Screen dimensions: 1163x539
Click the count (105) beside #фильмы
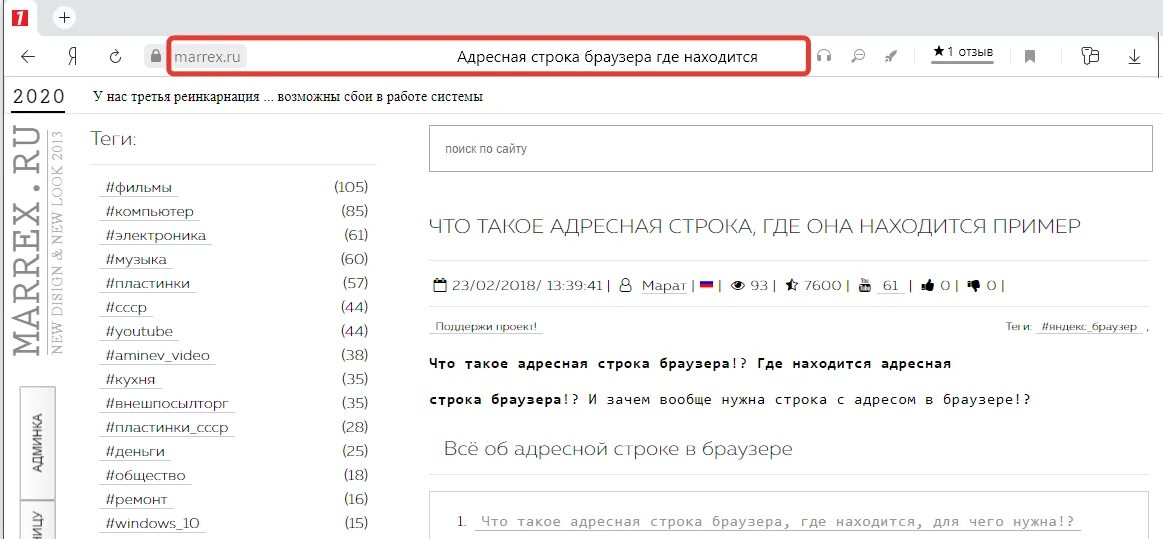351,187
